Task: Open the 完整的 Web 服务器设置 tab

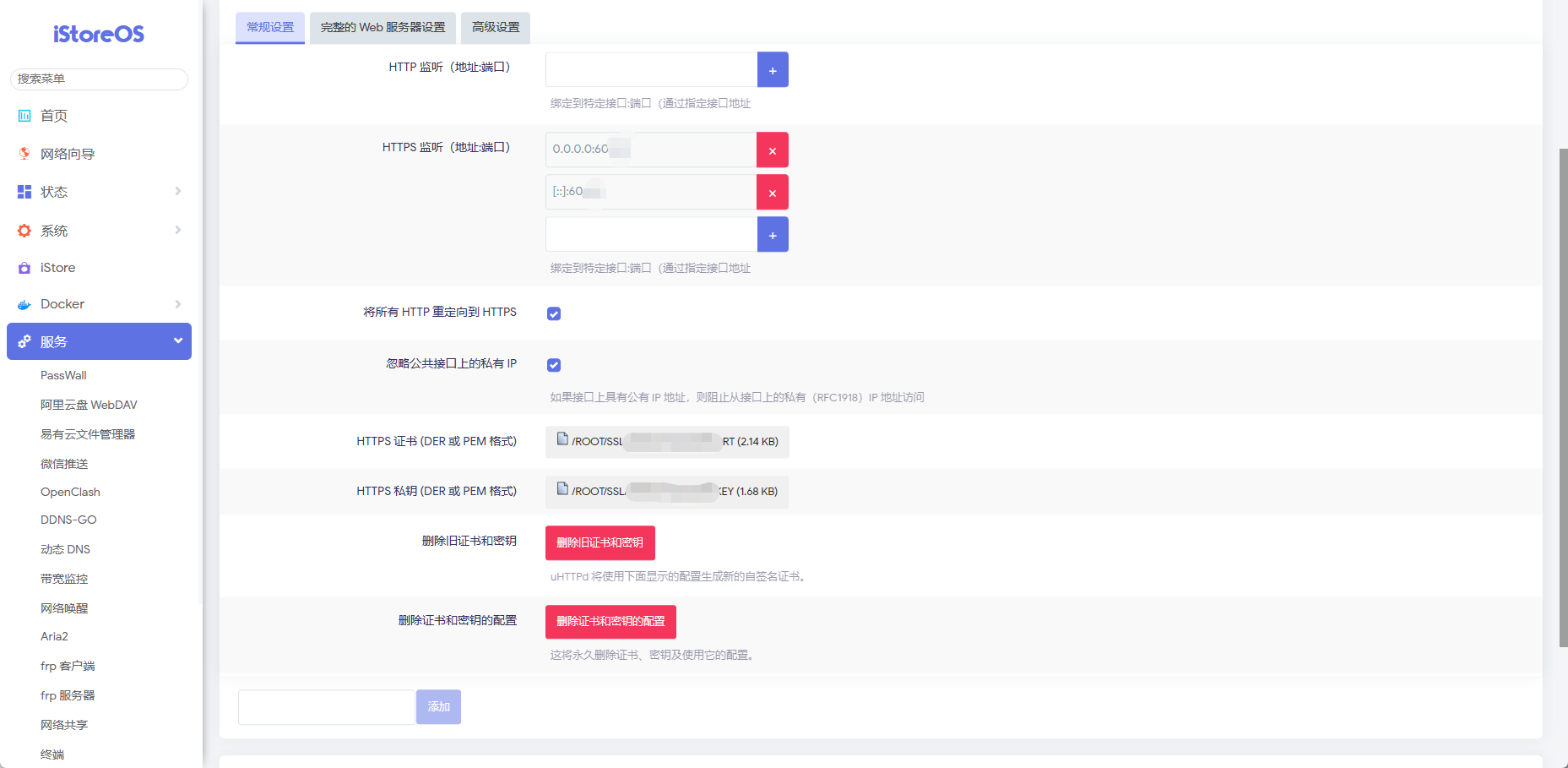Action: point(383,27)
